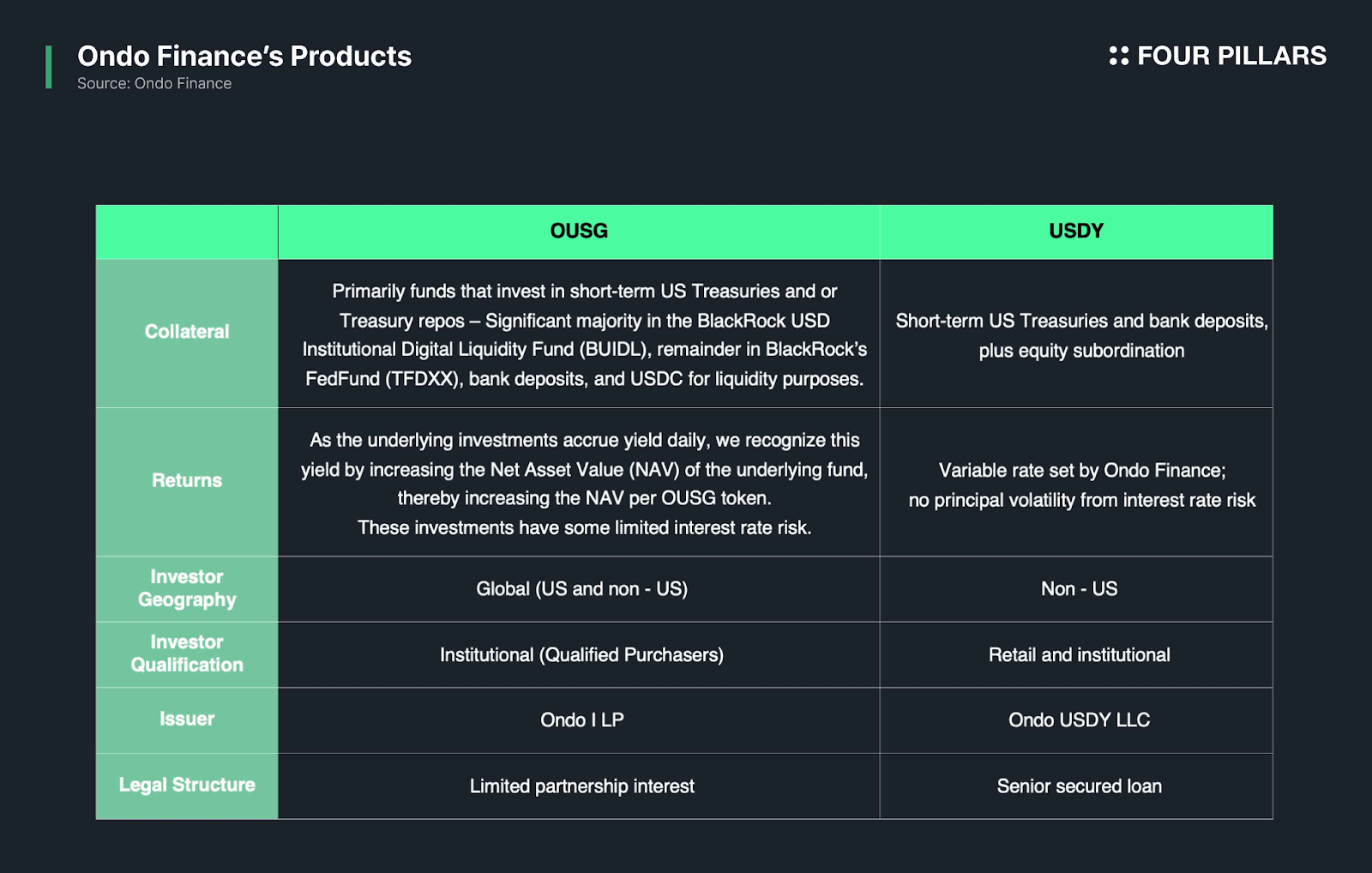Click the FOUR PILLARS brand text

1231,56
